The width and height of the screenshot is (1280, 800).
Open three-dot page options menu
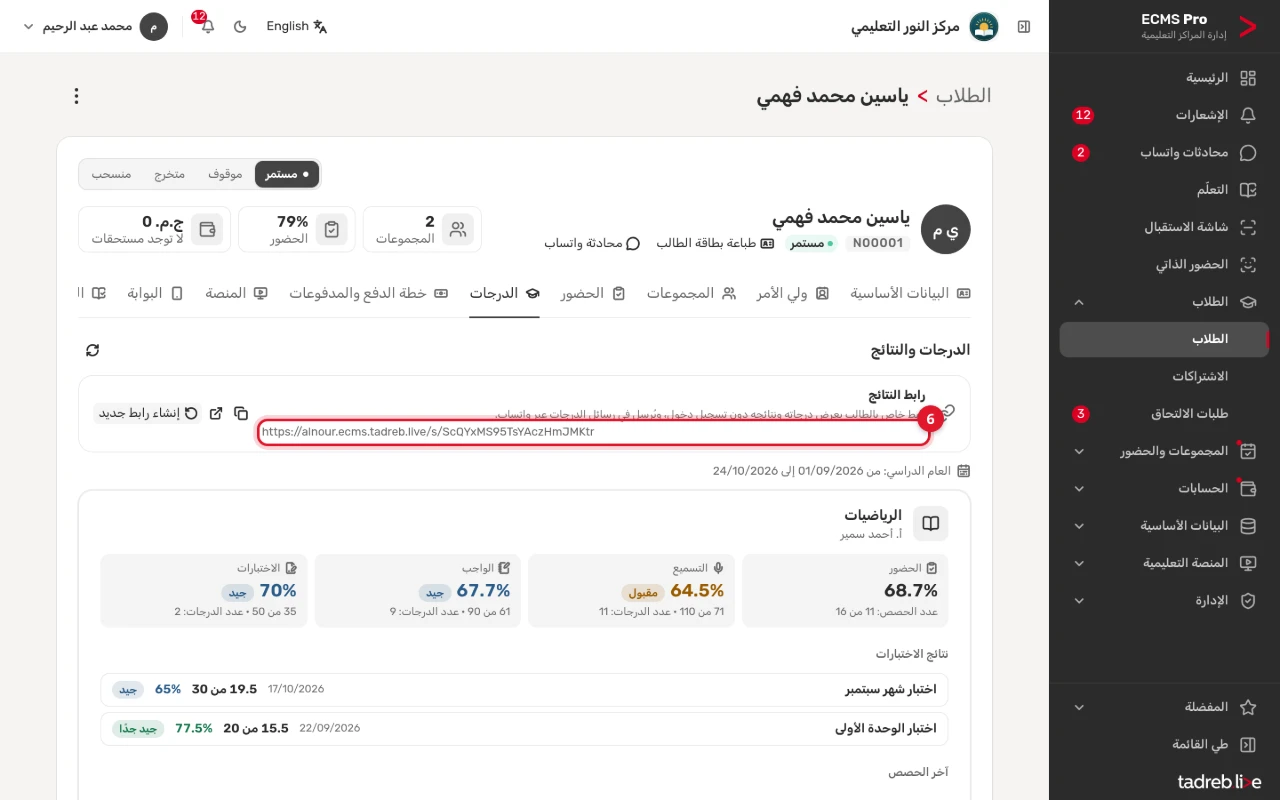click(x=76, y=96)
